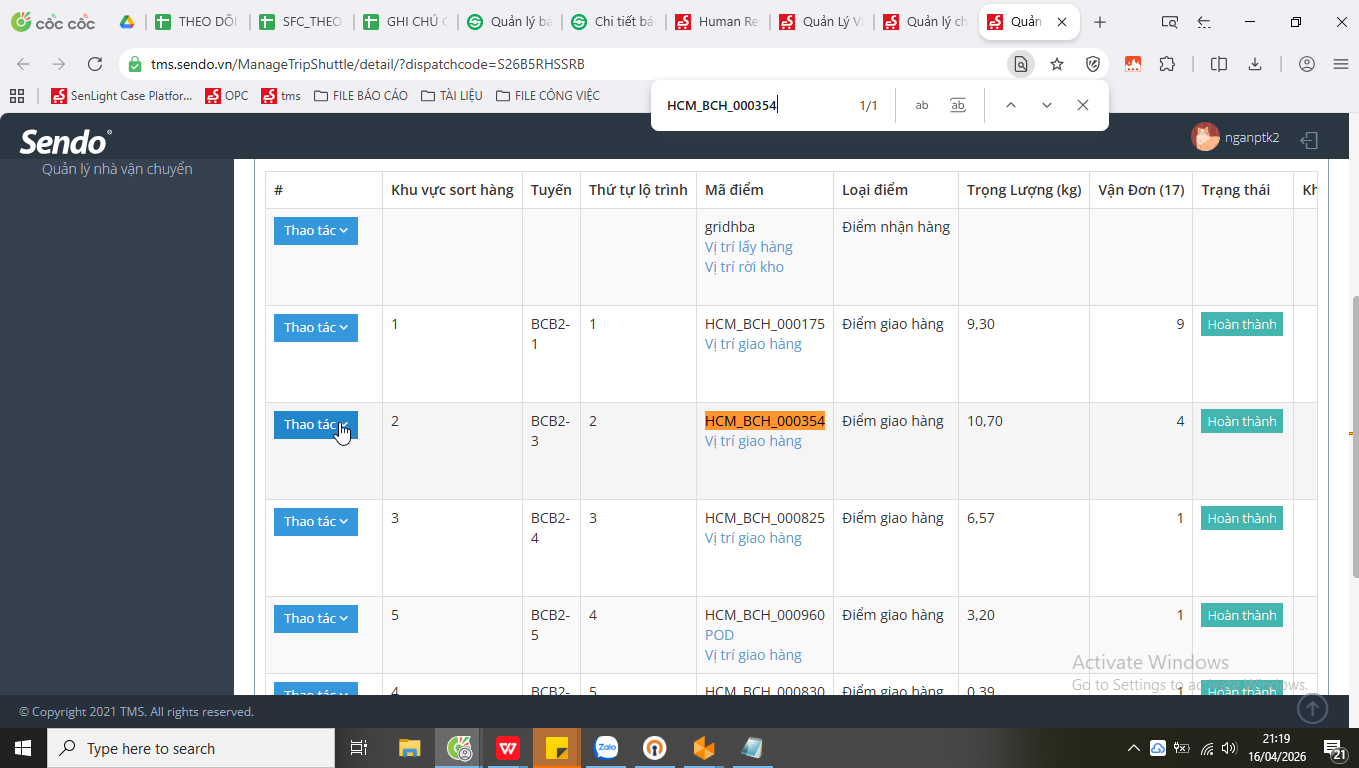Open Zalo from the taskbar
The width and height of the screenshot is (1359, 768).
[x=606, y=748]
